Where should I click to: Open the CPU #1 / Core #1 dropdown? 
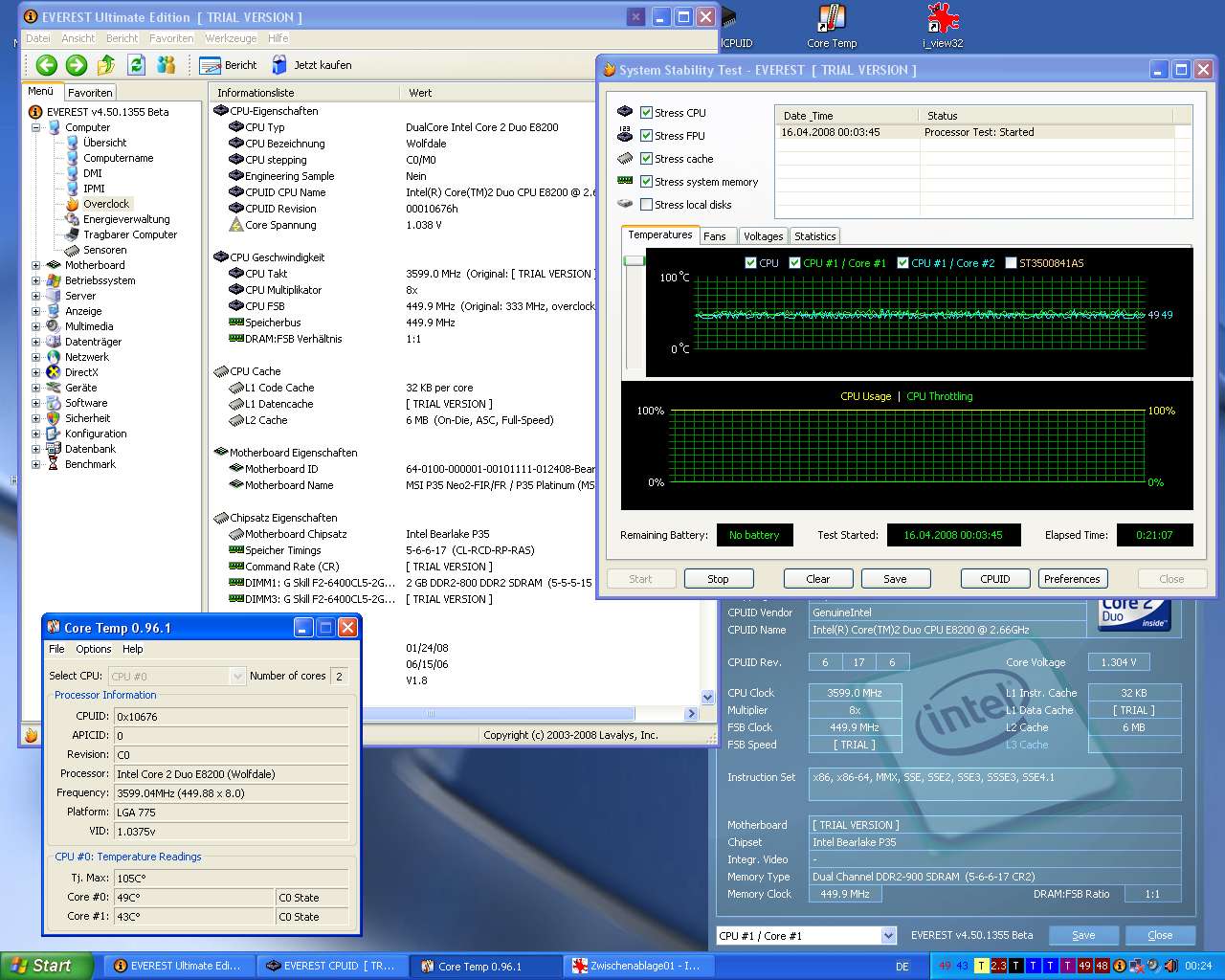pos(888,936)
